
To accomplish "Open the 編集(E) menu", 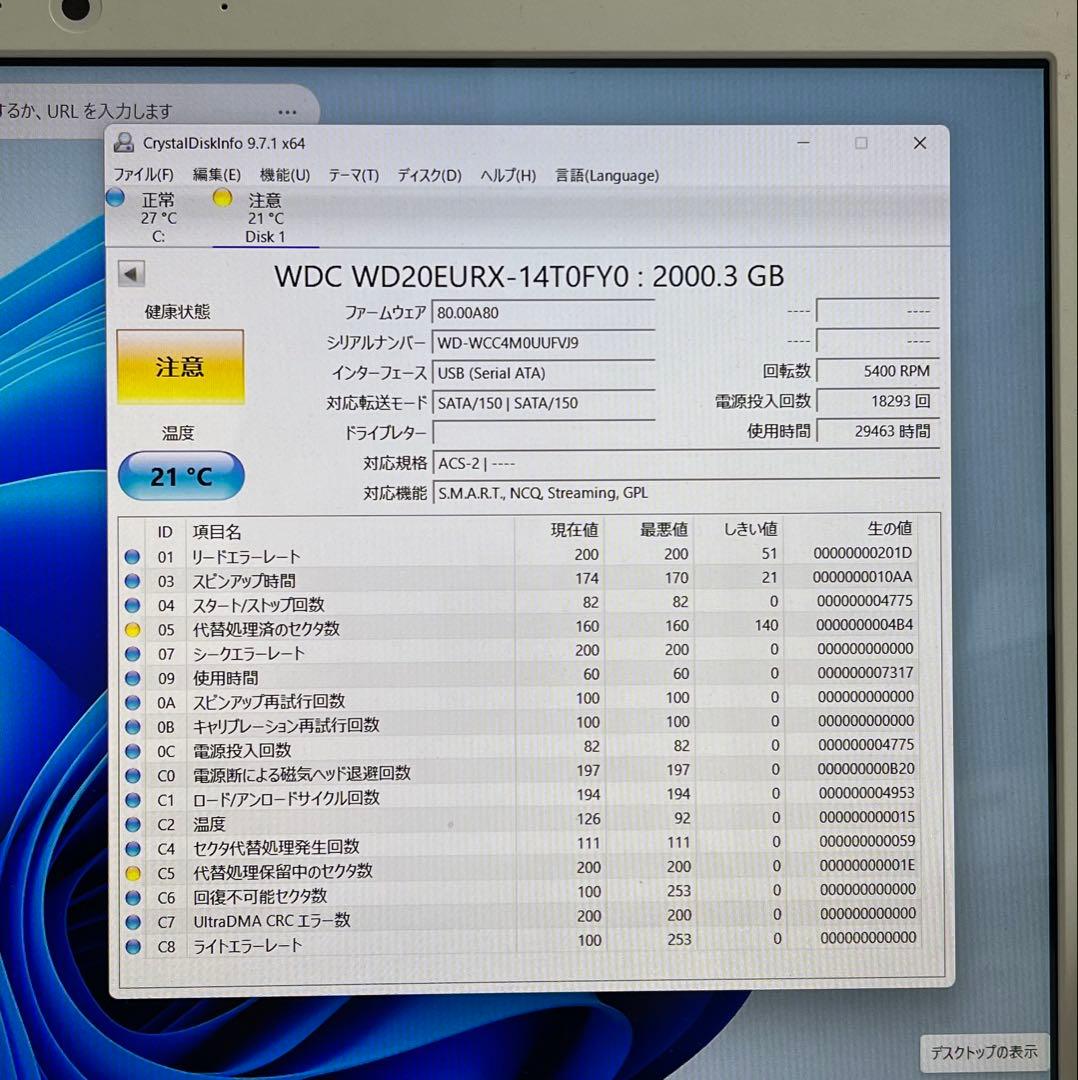I will (216, 175).
